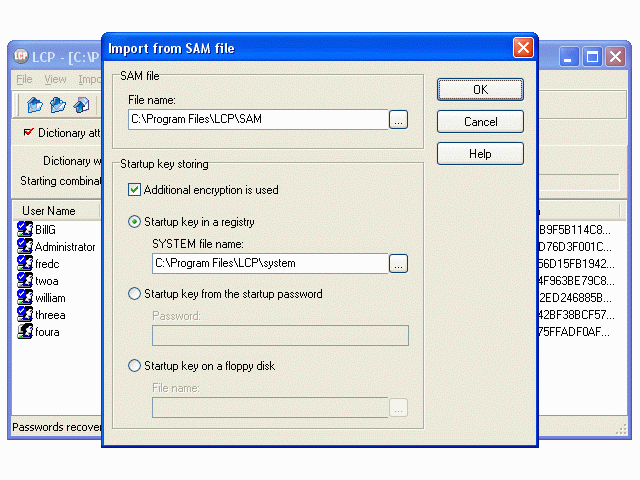Select fredc user icon in the list

pyautogui.click(x=25, y=263)
